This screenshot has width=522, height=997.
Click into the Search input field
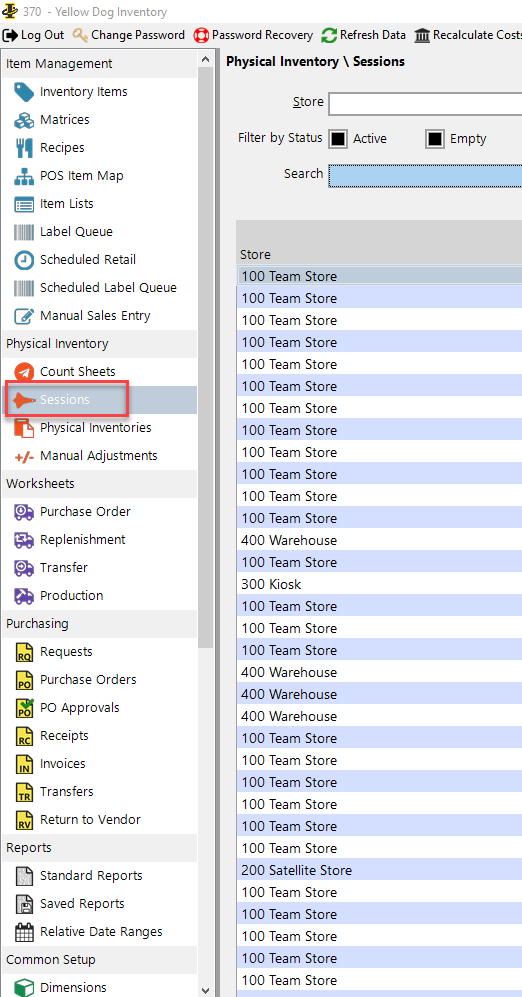point(425,175)
